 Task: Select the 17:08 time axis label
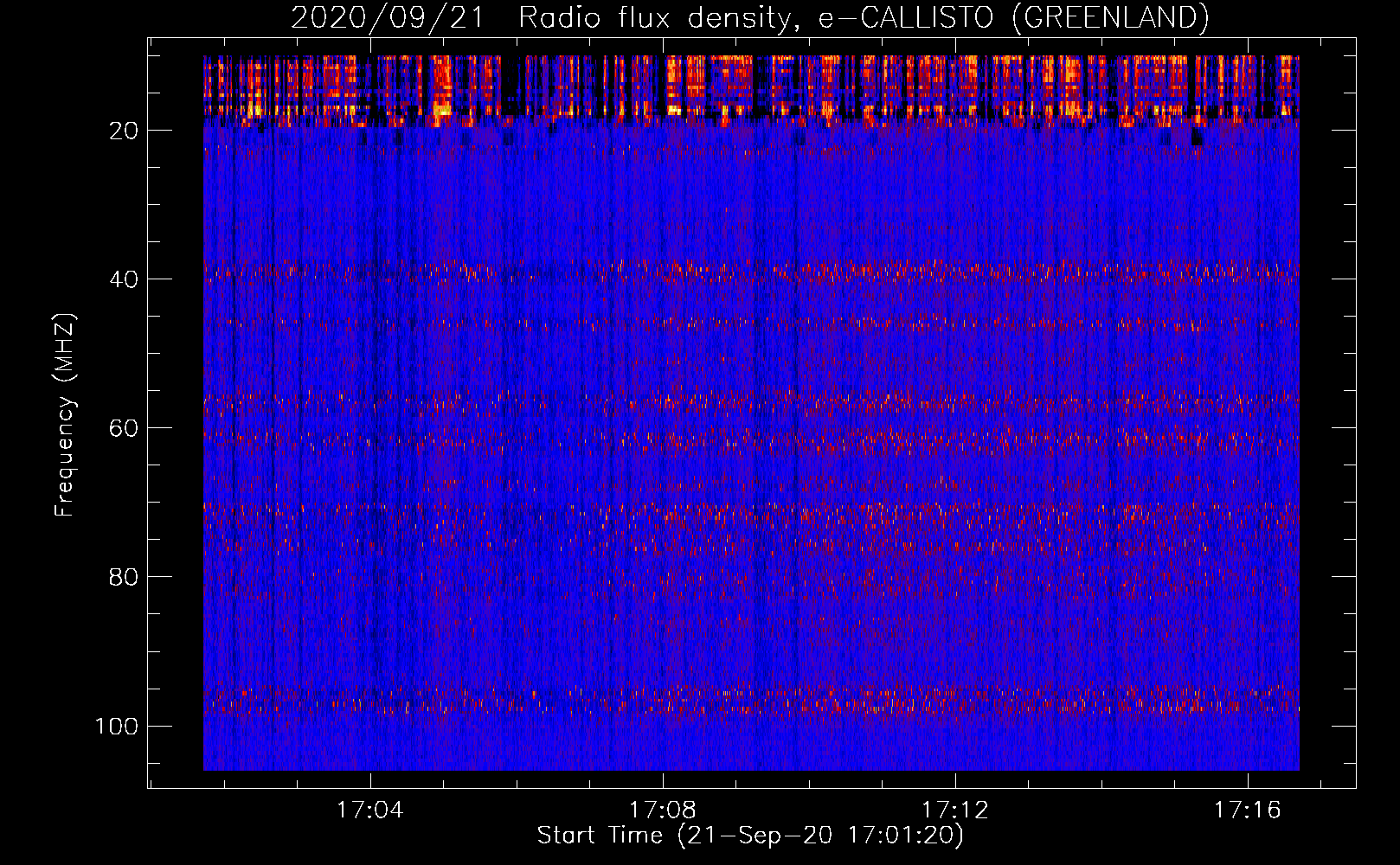point(663,811)
